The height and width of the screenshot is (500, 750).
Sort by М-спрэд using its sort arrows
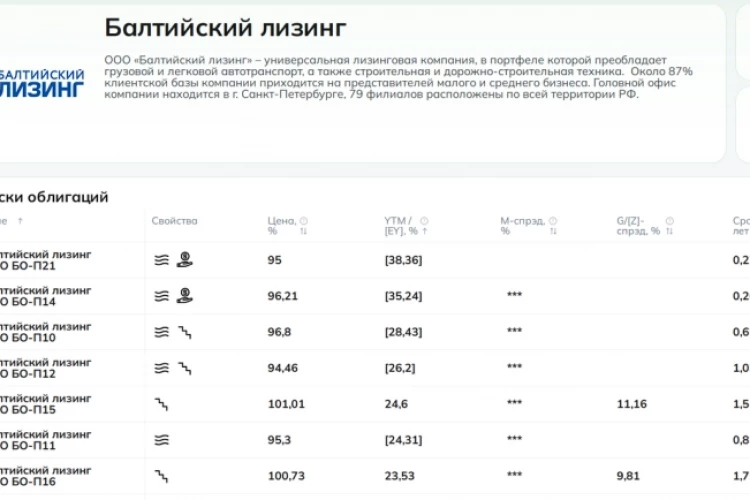(x=553, y=231)
